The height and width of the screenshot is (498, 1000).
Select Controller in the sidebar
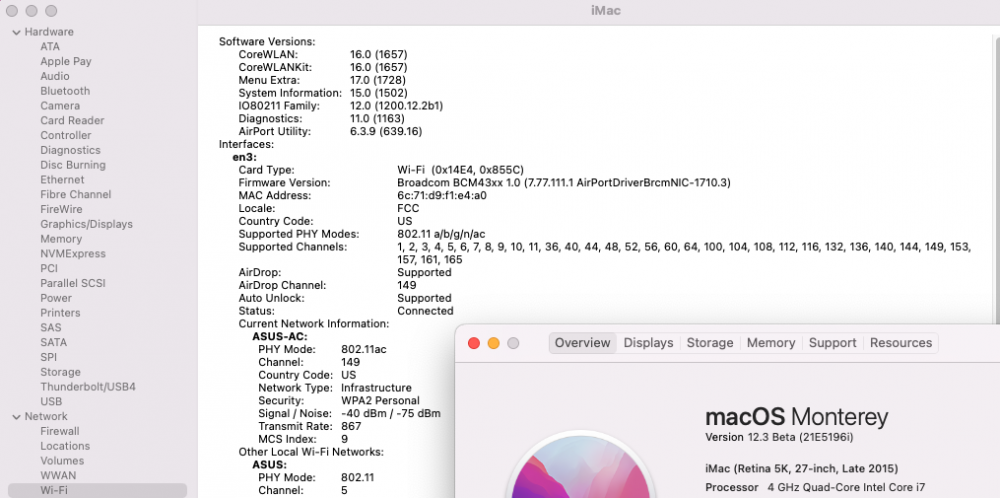point(66,135)
